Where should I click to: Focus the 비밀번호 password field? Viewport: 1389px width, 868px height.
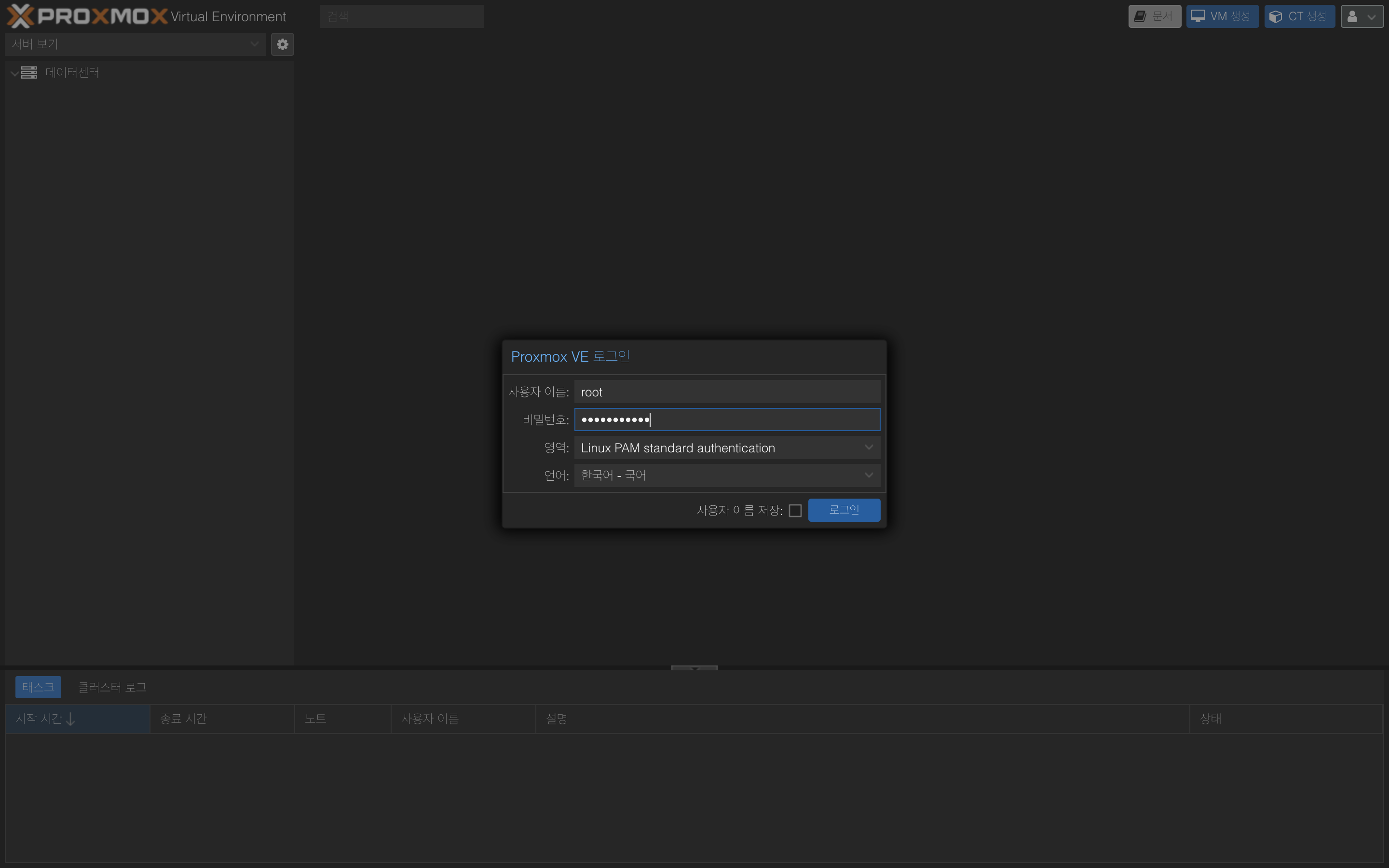[727, 420]
